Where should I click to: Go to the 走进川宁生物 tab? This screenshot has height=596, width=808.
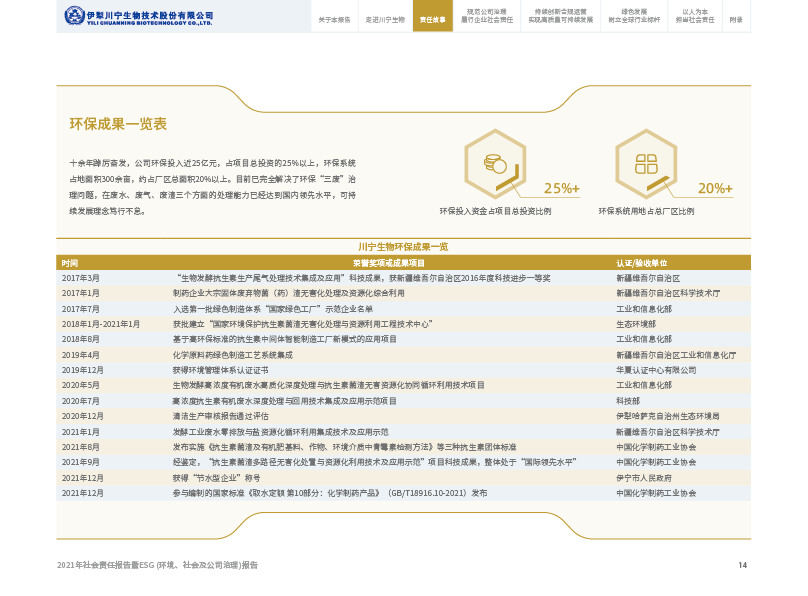click(384, 19)
